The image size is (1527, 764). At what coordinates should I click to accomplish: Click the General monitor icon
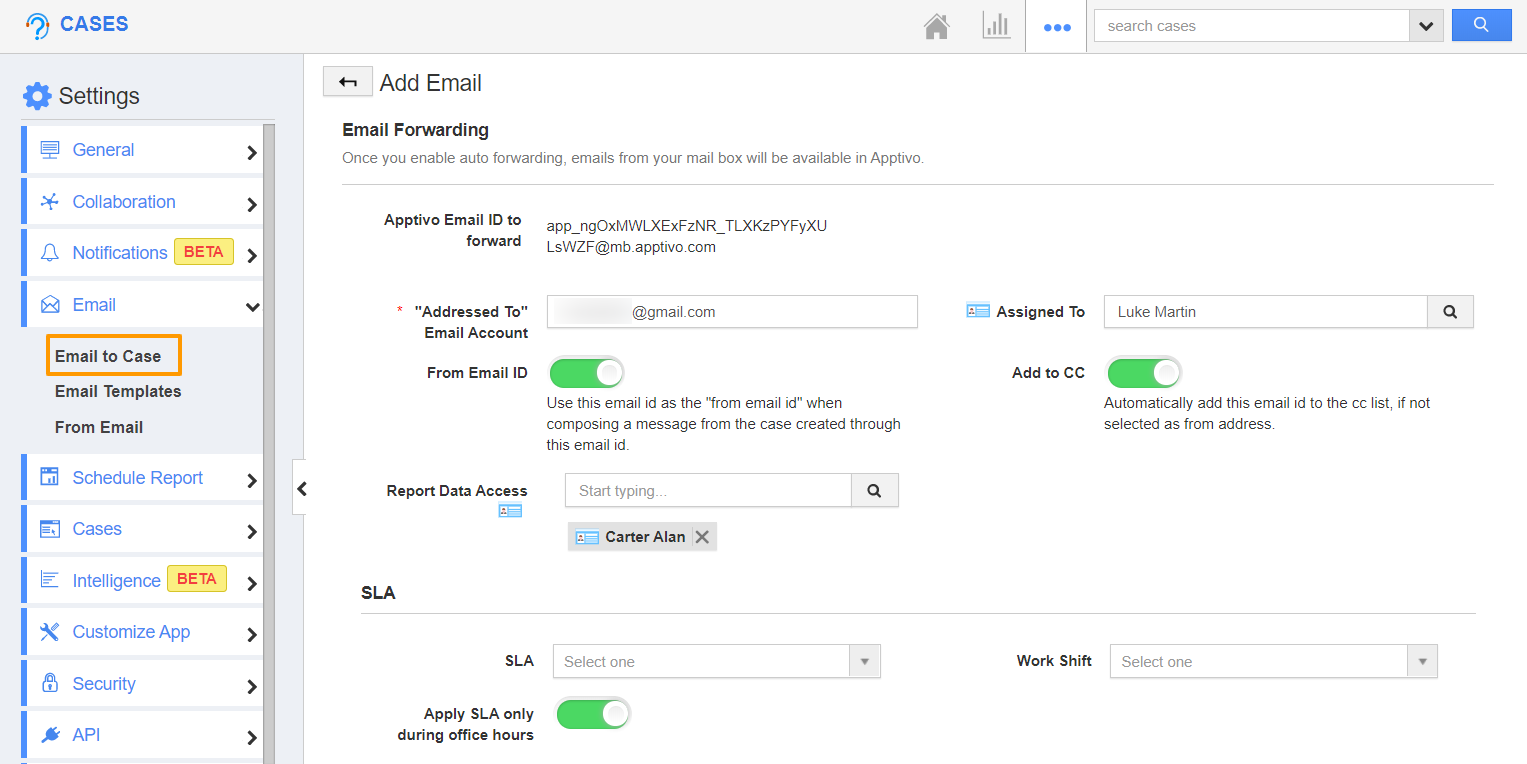50,150
